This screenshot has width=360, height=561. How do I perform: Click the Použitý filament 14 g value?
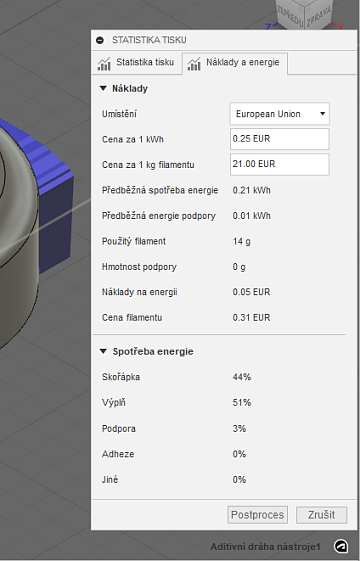click(242, 242)
